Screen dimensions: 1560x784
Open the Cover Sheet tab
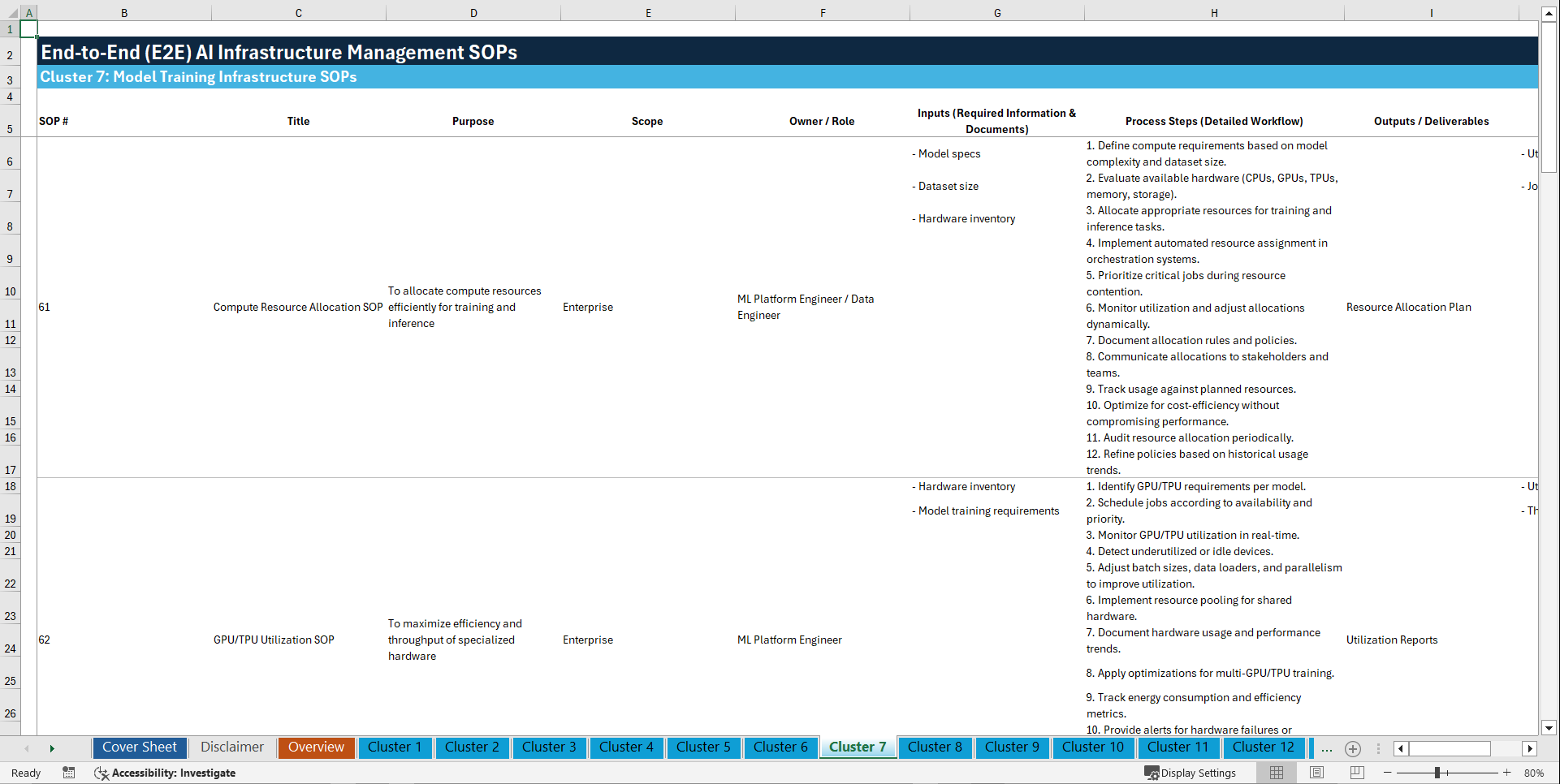139,747
